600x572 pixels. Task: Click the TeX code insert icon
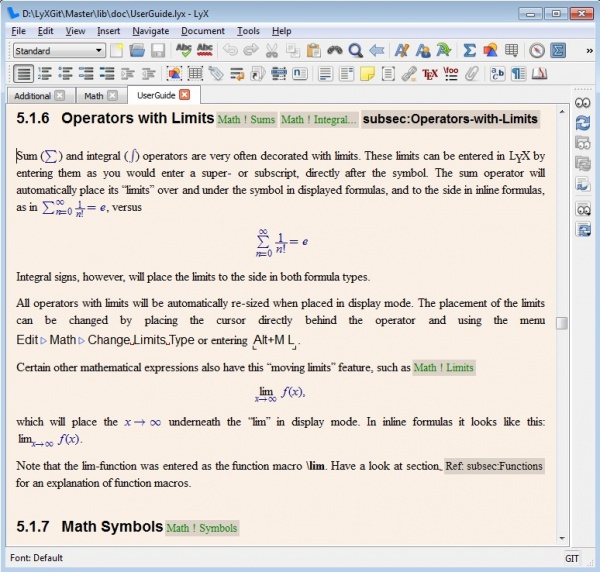pyautogui.click(x=430, y=73)
